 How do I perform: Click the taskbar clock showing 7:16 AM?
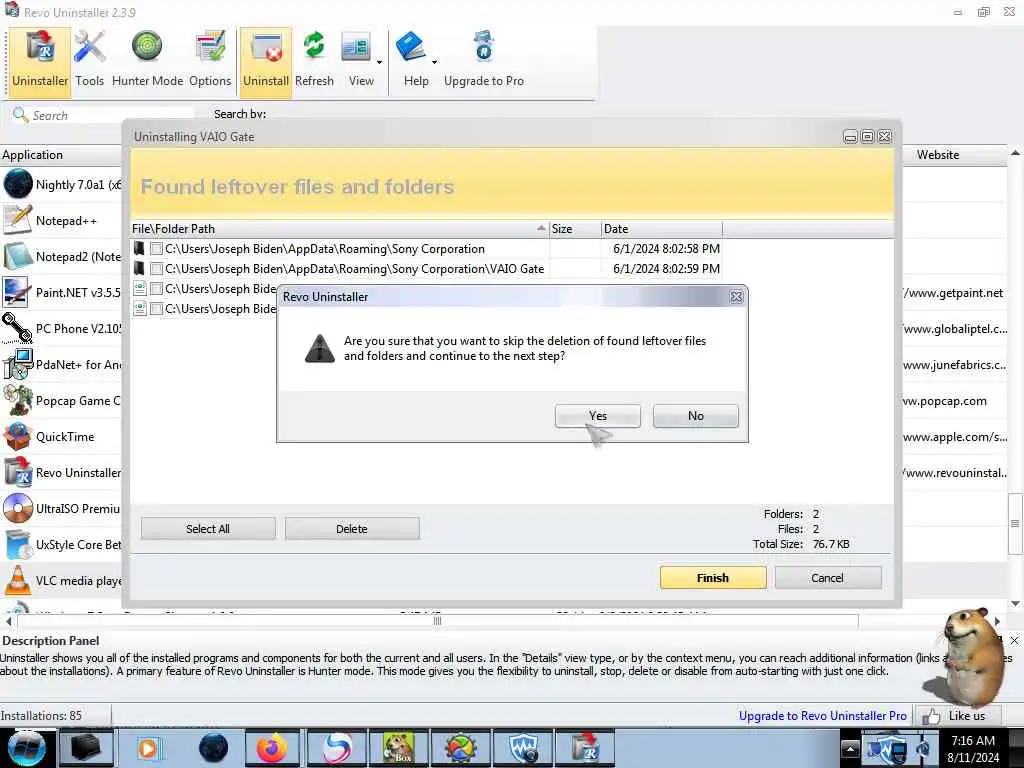pyautogui.click(x=973, y=748)
